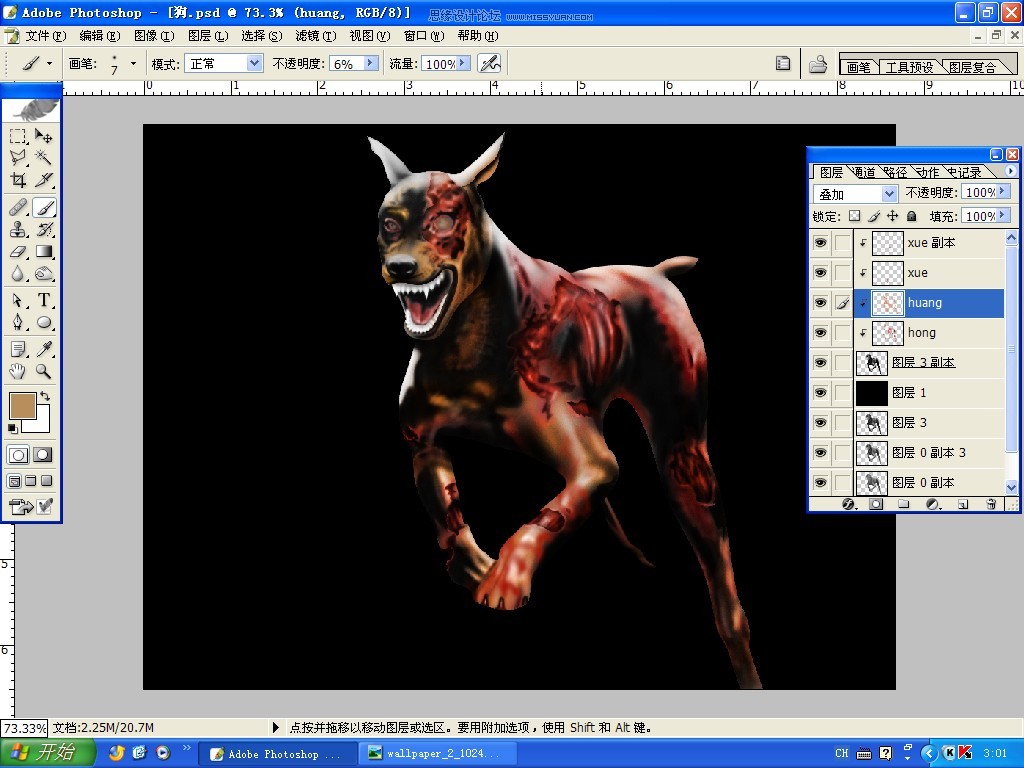Select the Eyedropper tool
The width and height of the screenshot is (1024, 768).
[x=44, y=349]
